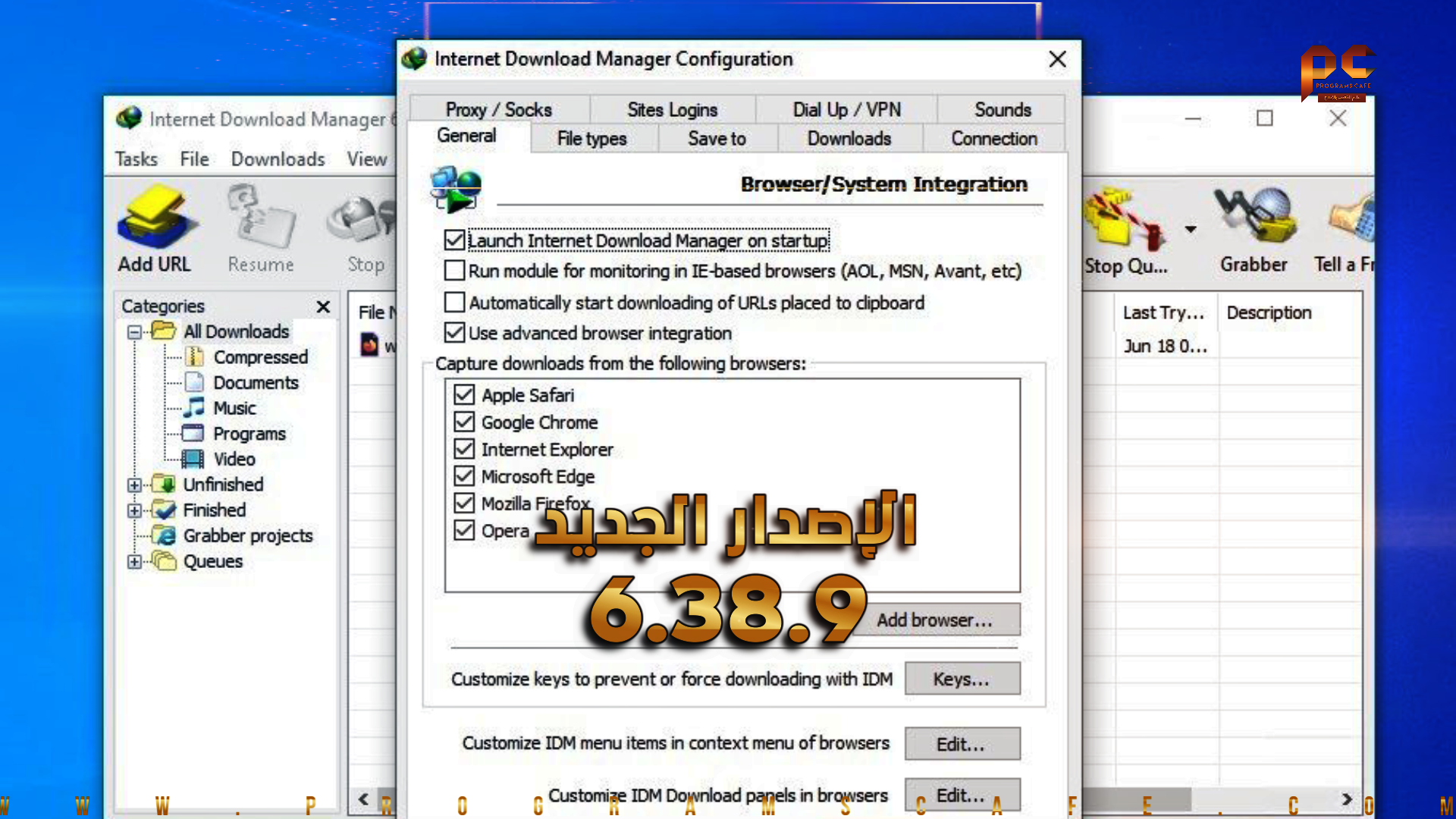Expand the Unfinished tree node

(x=134, y=485)
